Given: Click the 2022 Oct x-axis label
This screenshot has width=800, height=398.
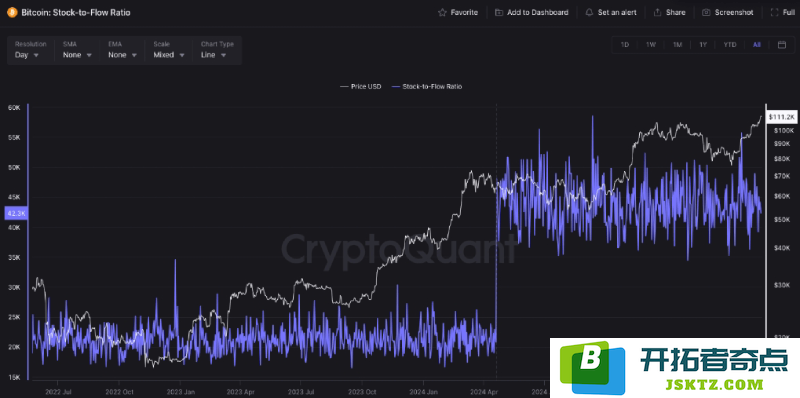Looking at the screenshot, I should 119,392.
